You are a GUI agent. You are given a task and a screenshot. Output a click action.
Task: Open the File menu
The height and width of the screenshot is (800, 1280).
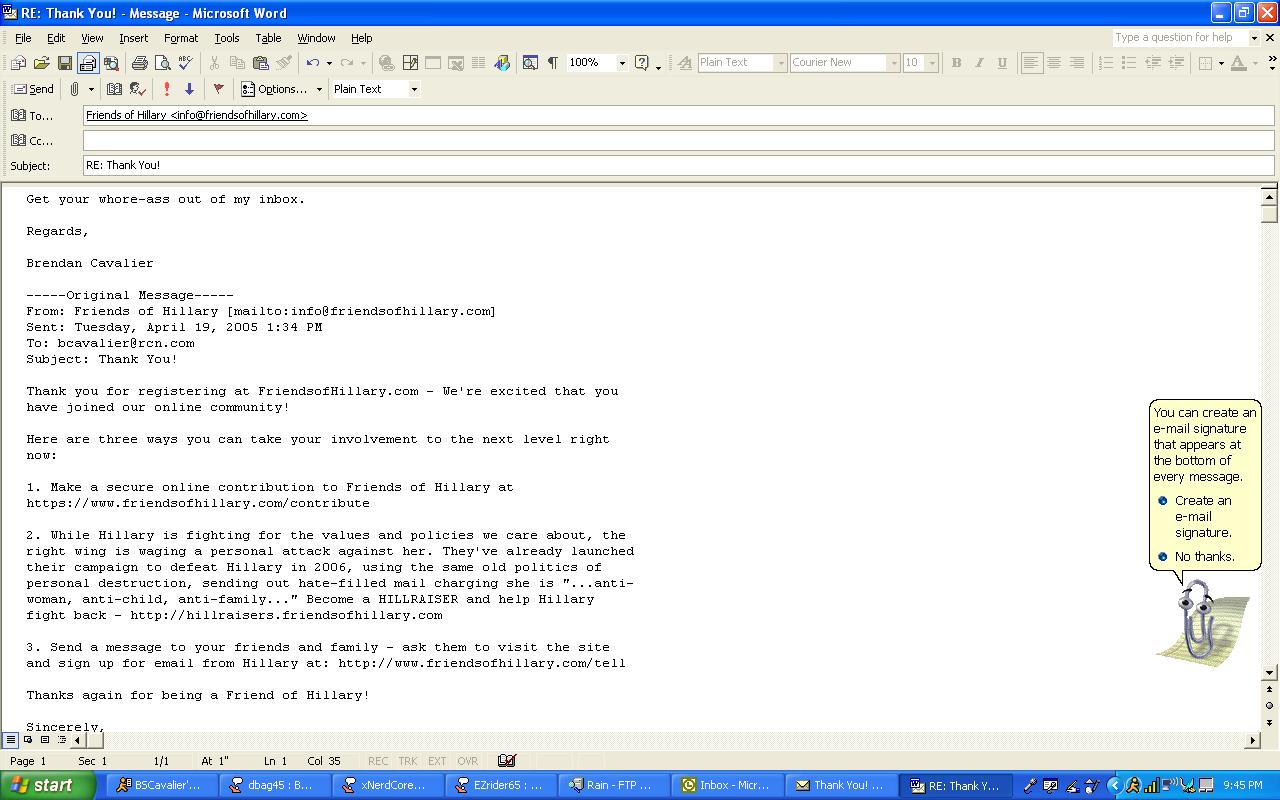(x=23, y=38)
